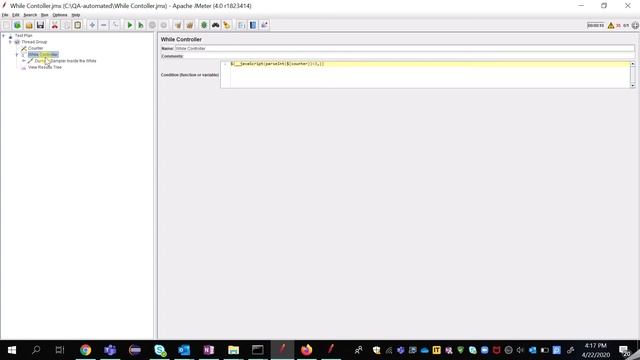
Task: Open the Function Helper dialog icon
Action: pyautogui.click(x=242, y=25)
